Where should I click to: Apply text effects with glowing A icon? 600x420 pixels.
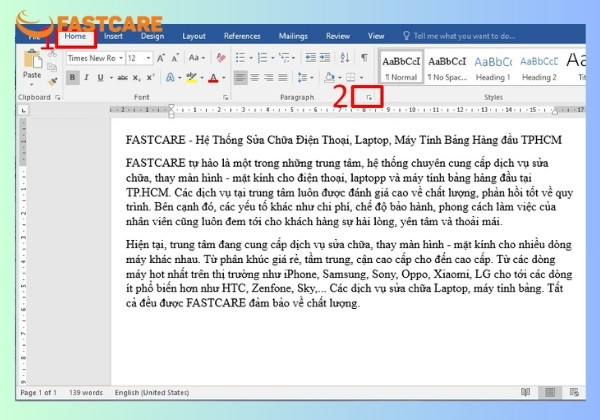pos(170,78)
